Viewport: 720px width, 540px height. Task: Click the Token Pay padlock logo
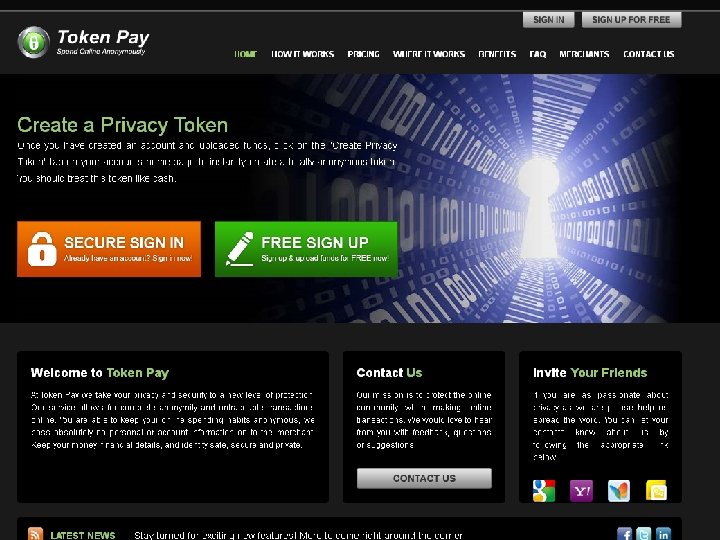(34, 42)
